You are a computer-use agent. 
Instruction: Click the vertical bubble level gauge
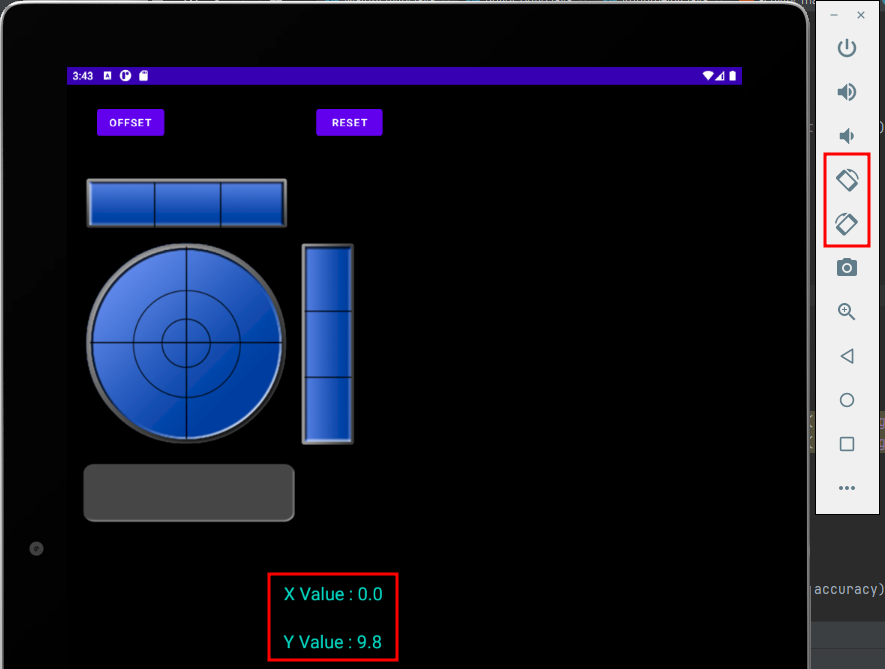click(x=328, y=344)
